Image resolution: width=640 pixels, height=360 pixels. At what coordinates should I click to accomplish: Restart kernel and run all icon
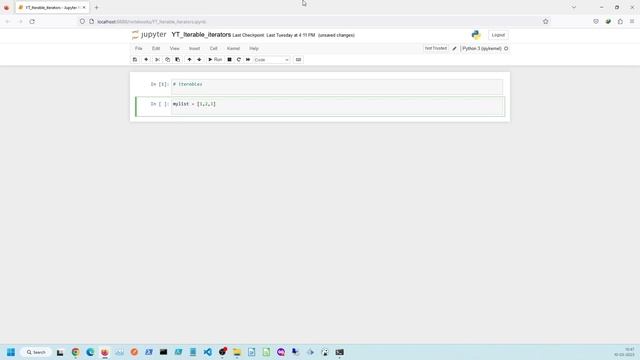click(x=248, y=60)
